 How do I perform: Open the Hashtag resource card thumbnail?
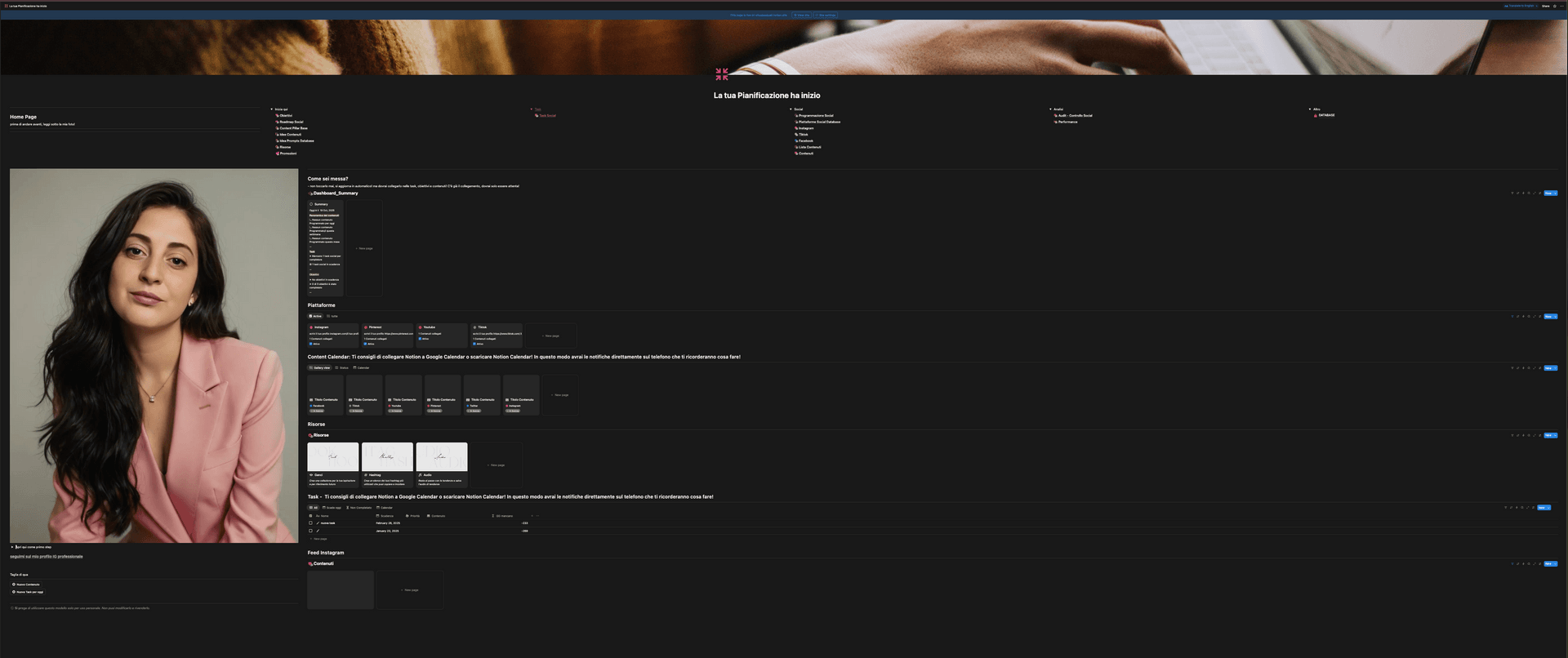(x=387, y=457)
